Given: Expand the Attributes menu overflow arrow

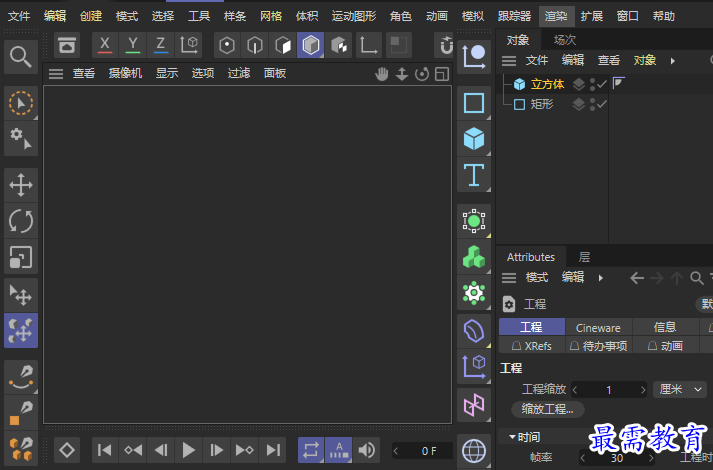Looking at the screenshot, I should pyautogui.click(x=601, y=278).
